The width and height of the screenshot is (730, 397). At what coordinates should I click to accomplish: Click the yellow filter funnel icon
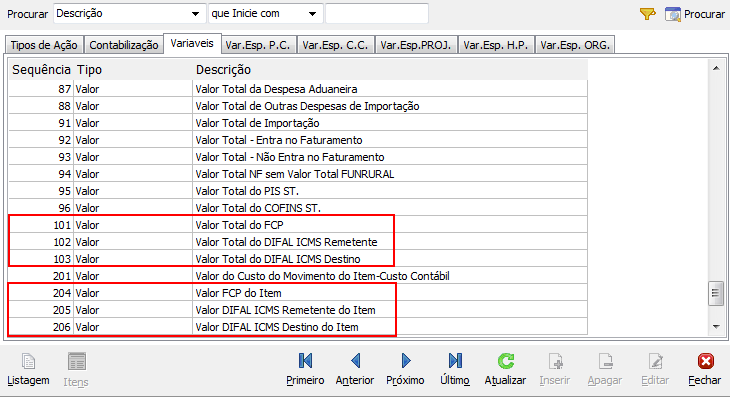pos(648,14)
